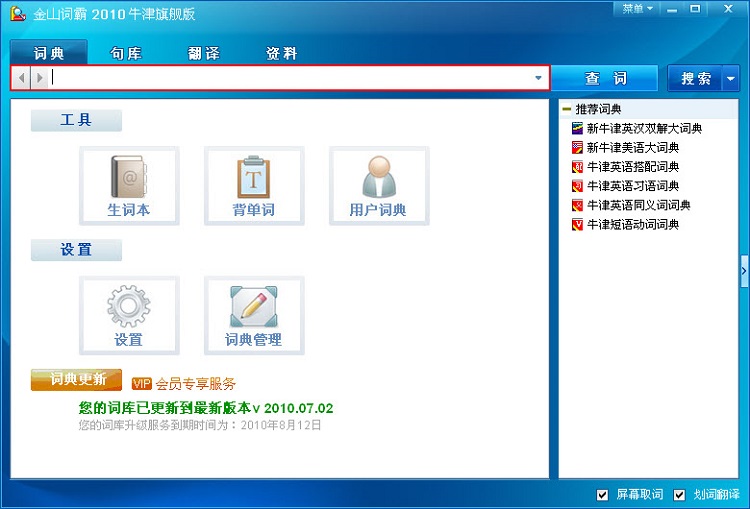Open the dropdown arrow beside 搜索 button
The height and width of the screenshot is (509, 750).
[731, 78]
